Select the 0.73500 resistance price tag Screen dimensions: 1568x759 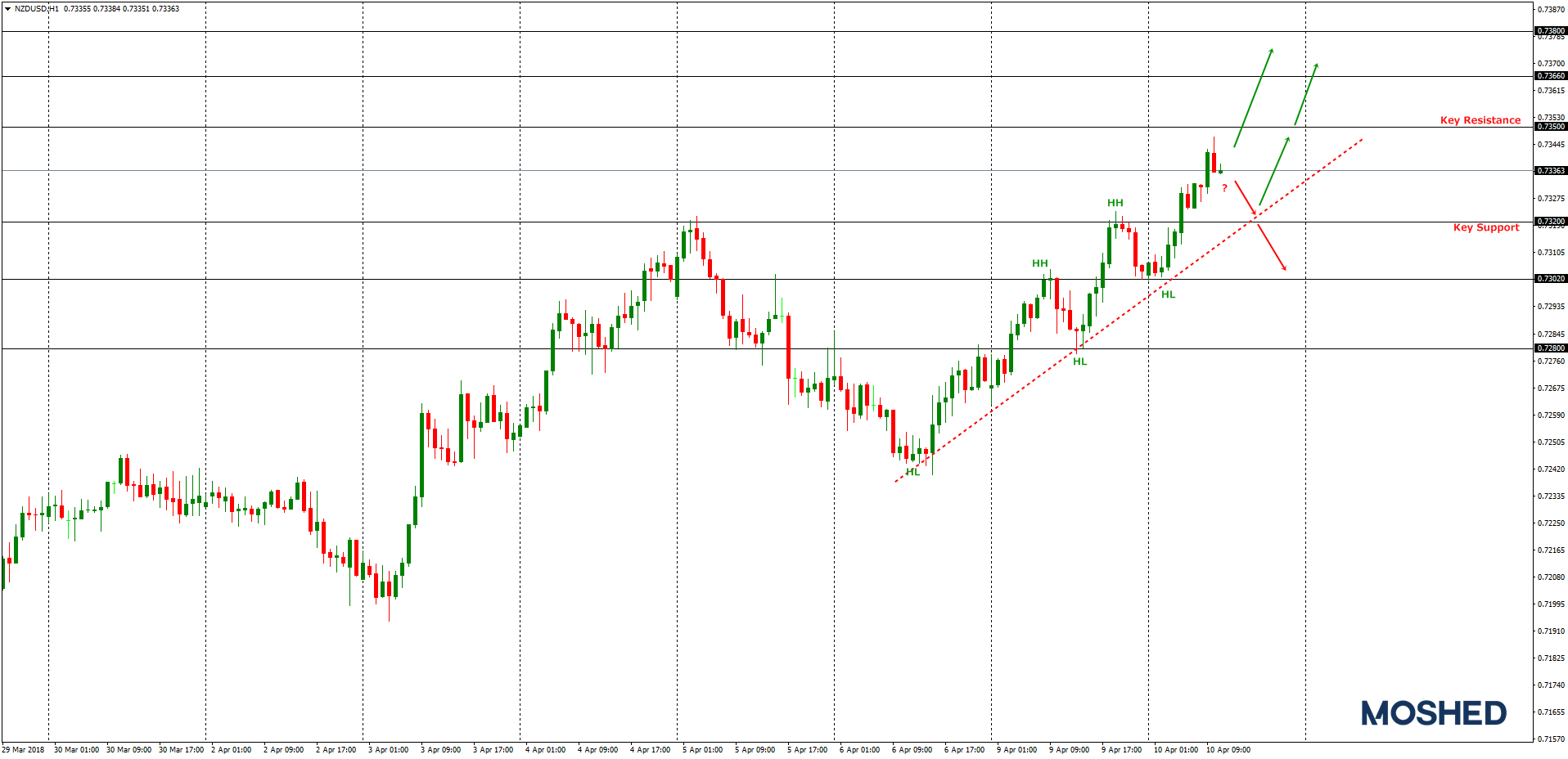(x=1550, y=127)
